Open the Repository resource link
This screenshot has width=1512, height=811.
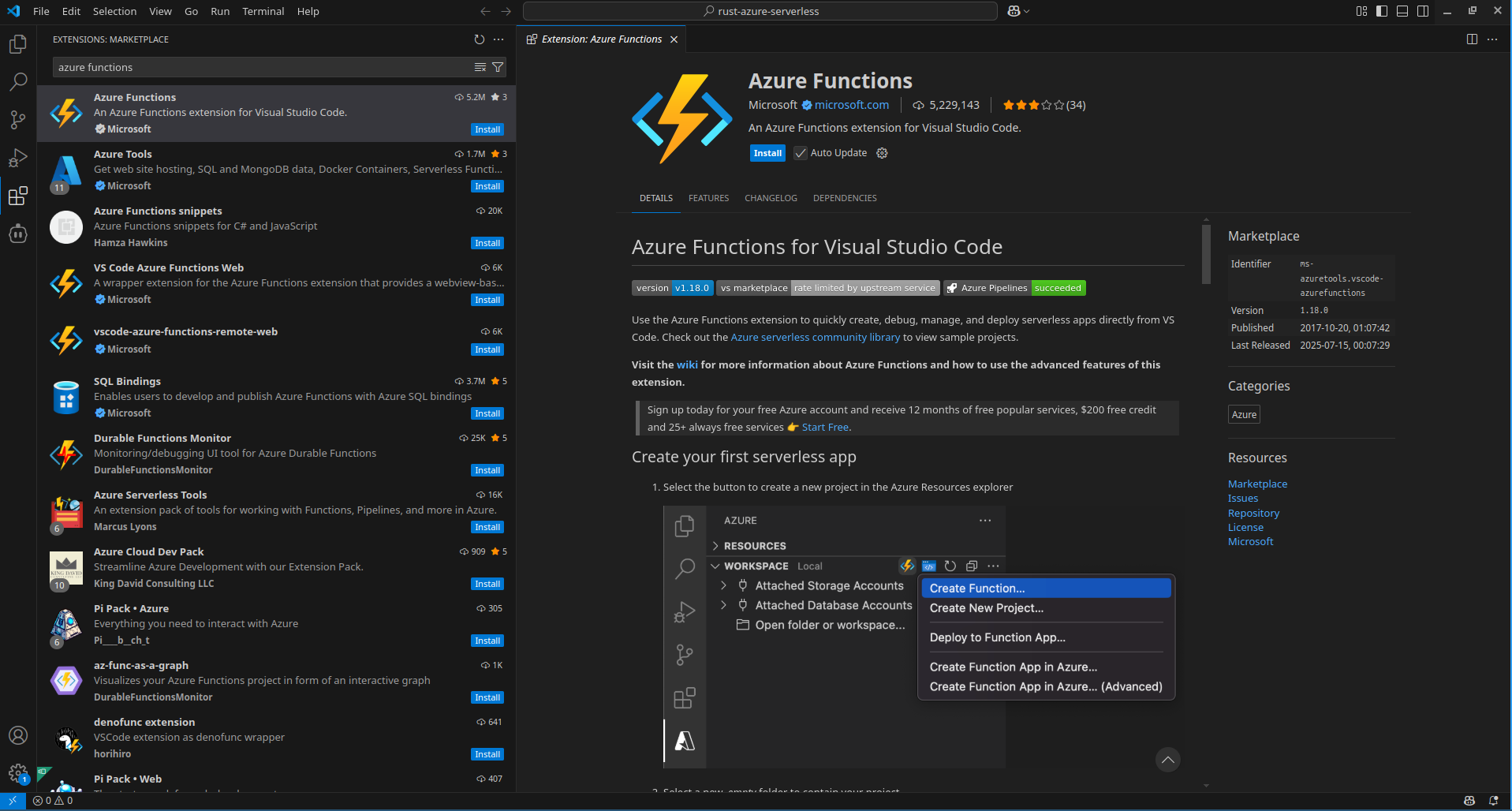[1253, 513]
